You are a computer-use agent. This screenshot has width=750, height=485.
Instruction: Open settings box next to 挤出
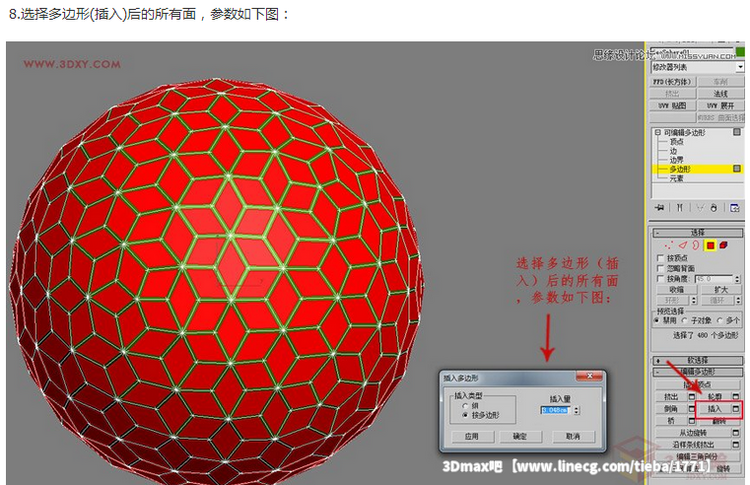692,397
